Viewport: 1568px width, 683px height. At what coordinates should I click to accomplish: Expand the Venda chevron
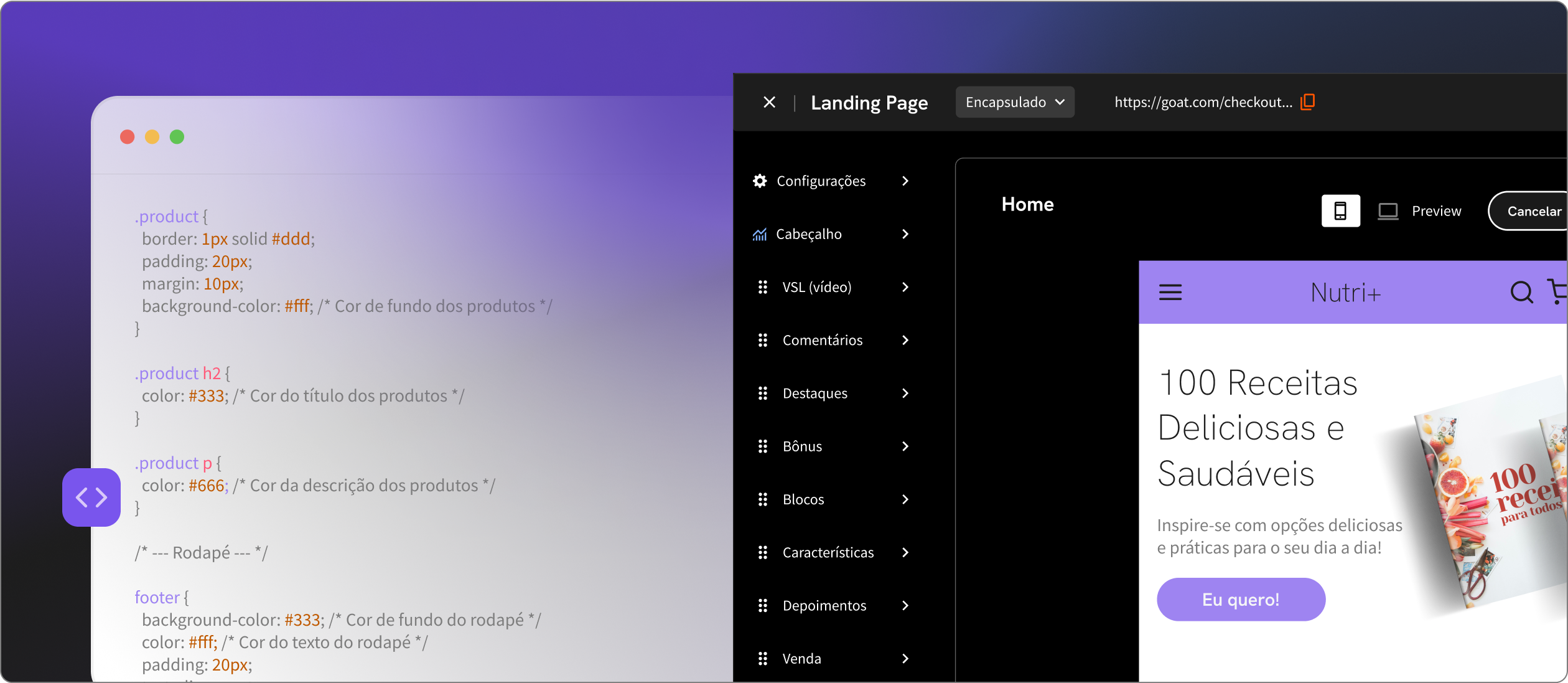click(905, 659)
